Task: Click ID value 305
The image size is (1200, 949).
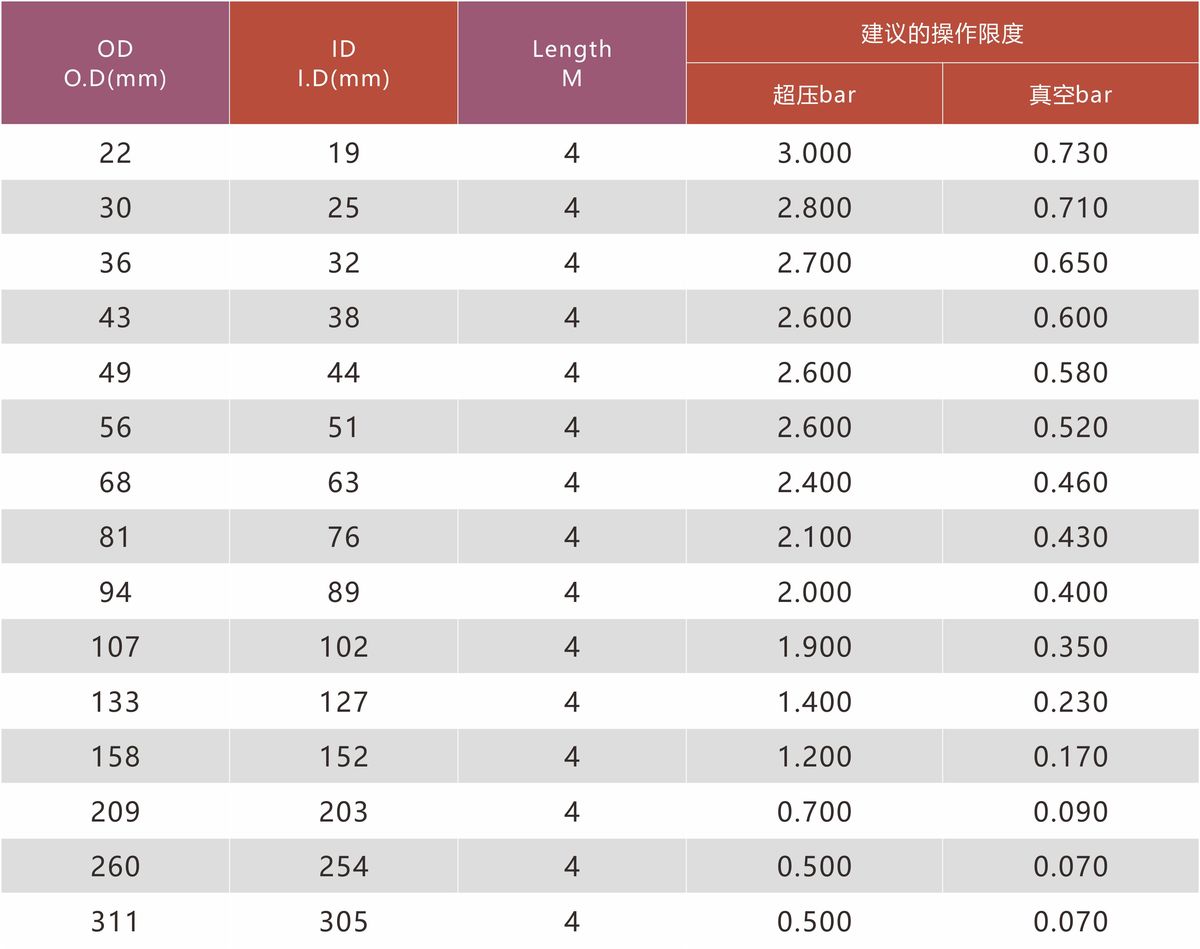Action: point(343,922)
